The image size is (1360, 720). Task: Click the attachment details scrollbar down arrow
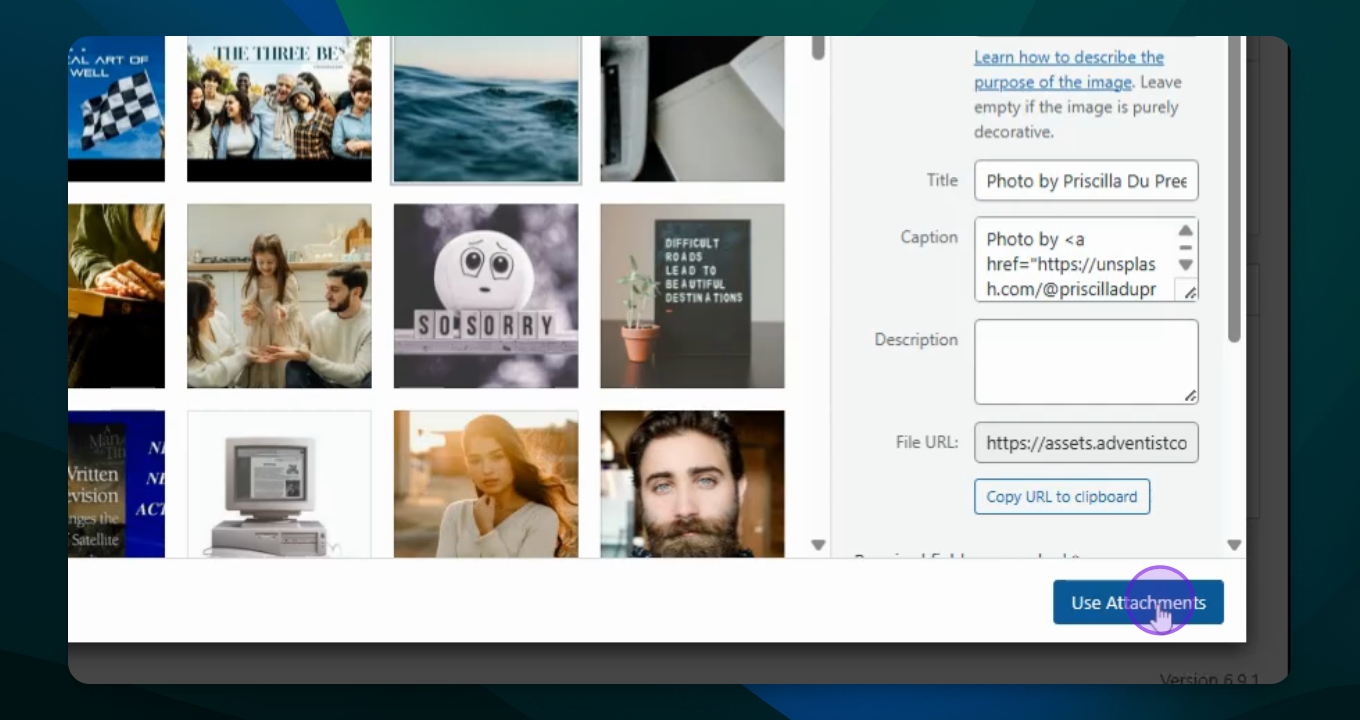[x=1234, y=545]
